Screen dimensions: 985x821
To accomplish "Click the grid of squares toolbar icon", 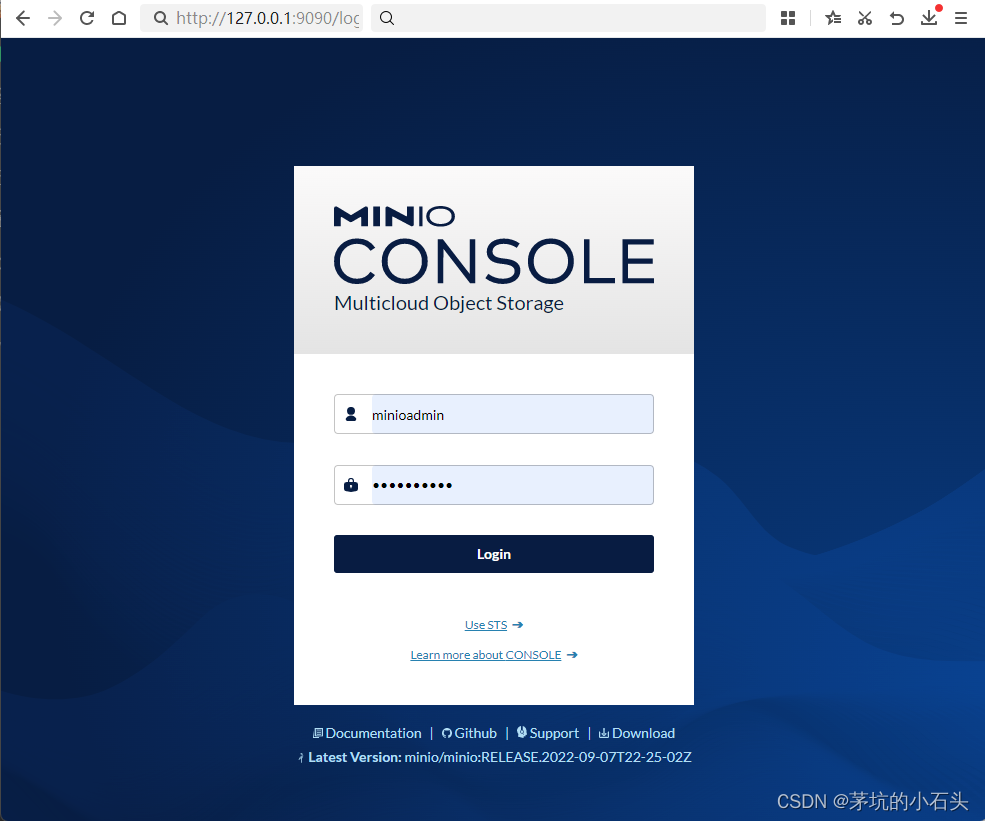I will pos(788,18).
